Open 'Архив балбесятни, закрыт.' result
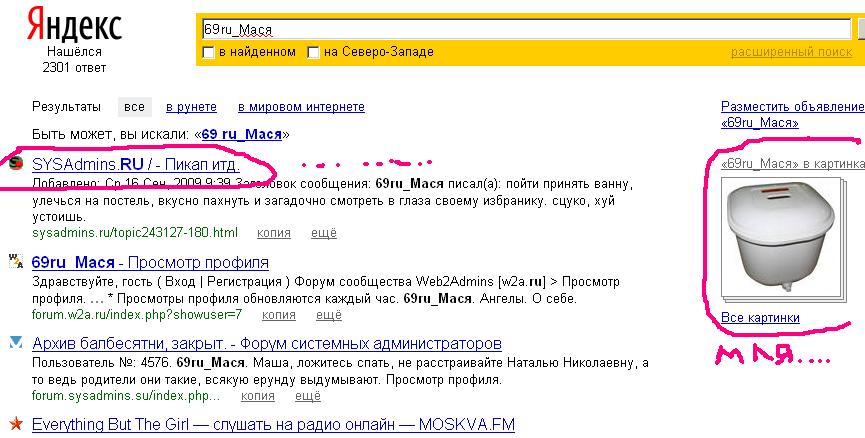This screenshot has height=438, width=865. pyautogui.click(x=266, y=344)
